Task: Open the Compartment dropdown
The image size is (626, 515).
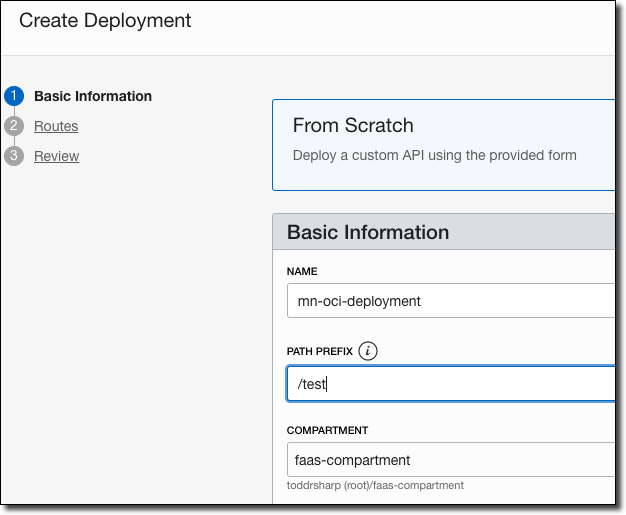Action: [450, 460]
